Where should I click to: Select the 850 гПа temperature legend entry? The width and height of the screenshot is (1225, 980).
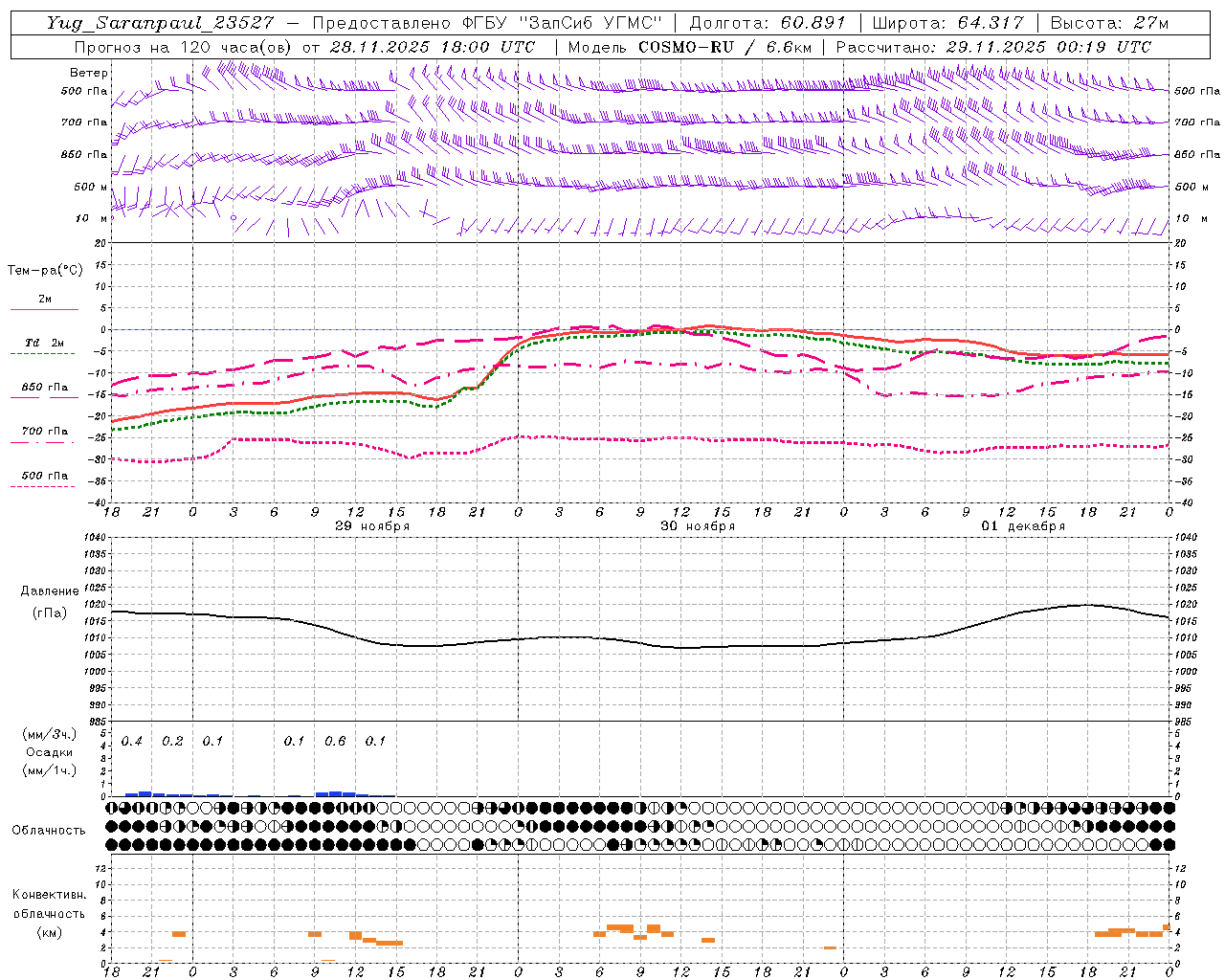pos(44,389)
